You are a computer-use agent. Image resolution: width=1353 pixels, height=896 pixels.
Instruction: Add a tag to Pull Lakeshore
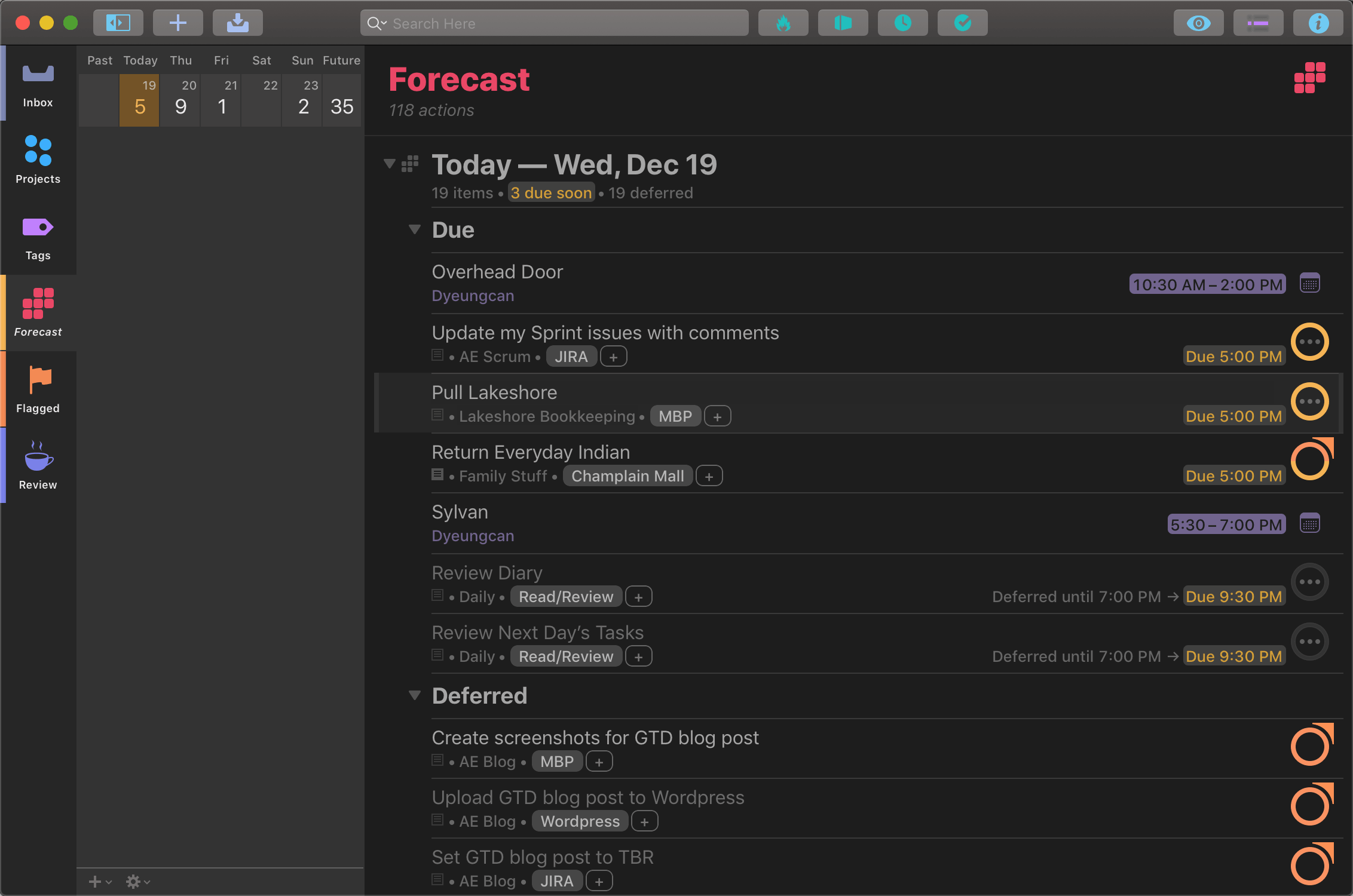[717, 416]
